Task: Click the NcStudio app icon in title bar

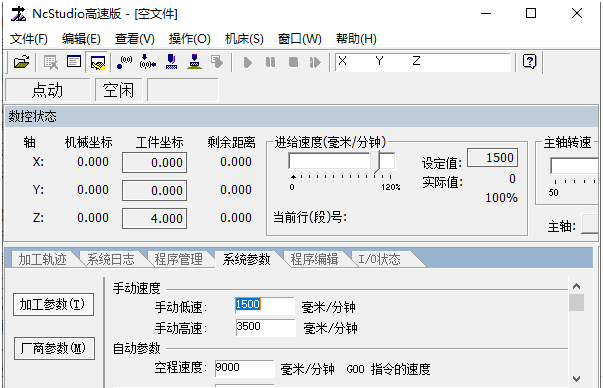Action: (18, 14)
